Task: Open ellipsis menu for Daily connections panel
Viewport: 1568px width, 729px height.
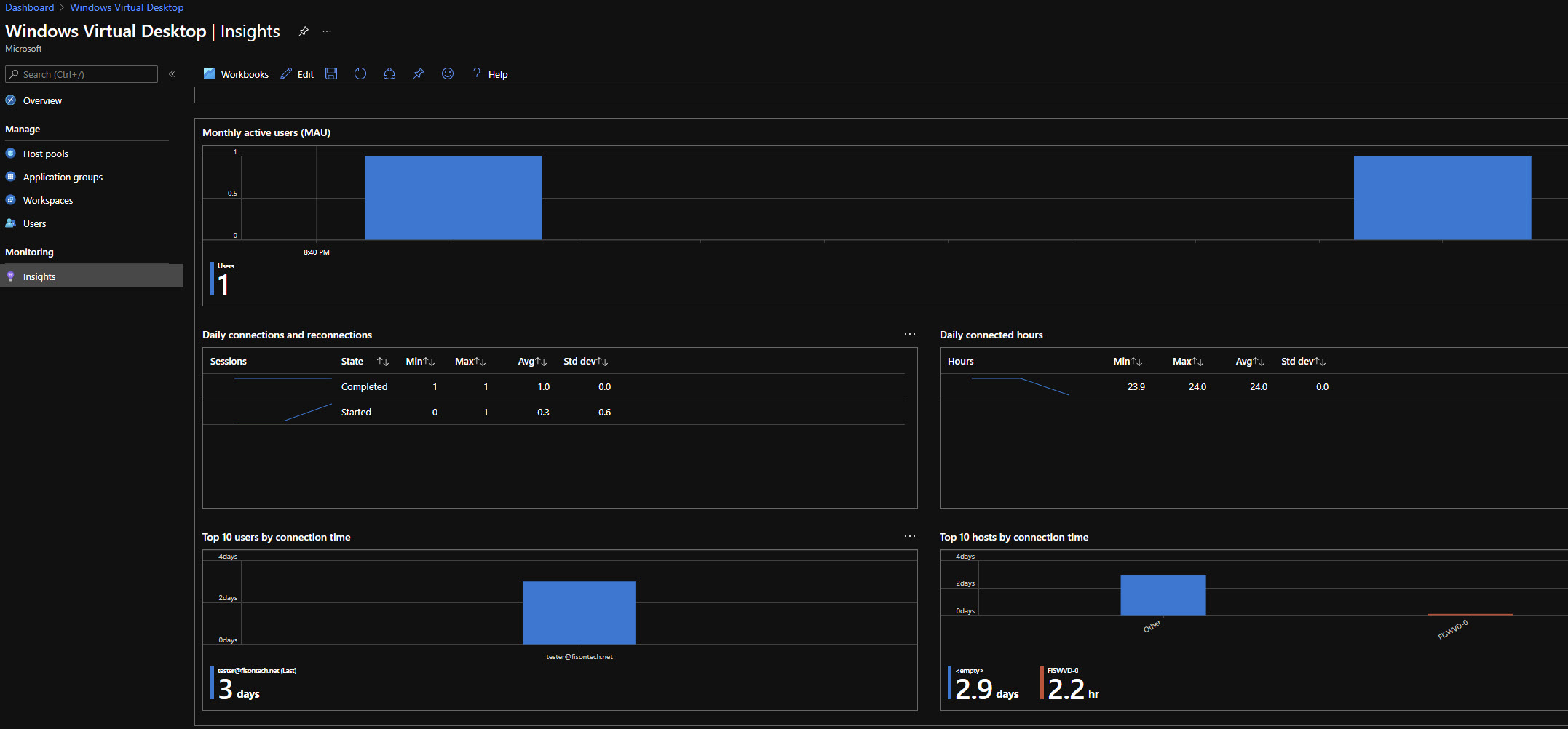Action: 910,334
